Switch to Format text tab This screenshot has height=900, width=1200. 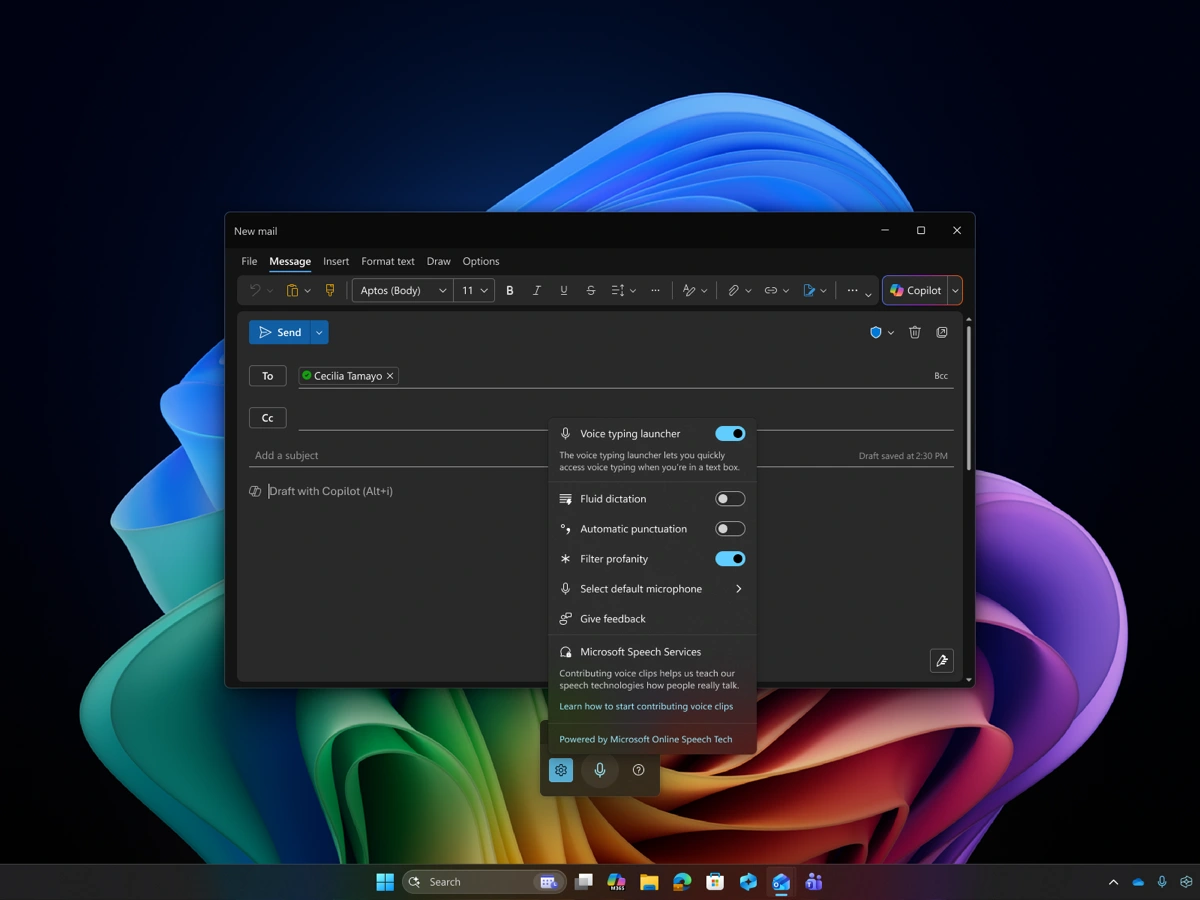[x=388, y=261]
